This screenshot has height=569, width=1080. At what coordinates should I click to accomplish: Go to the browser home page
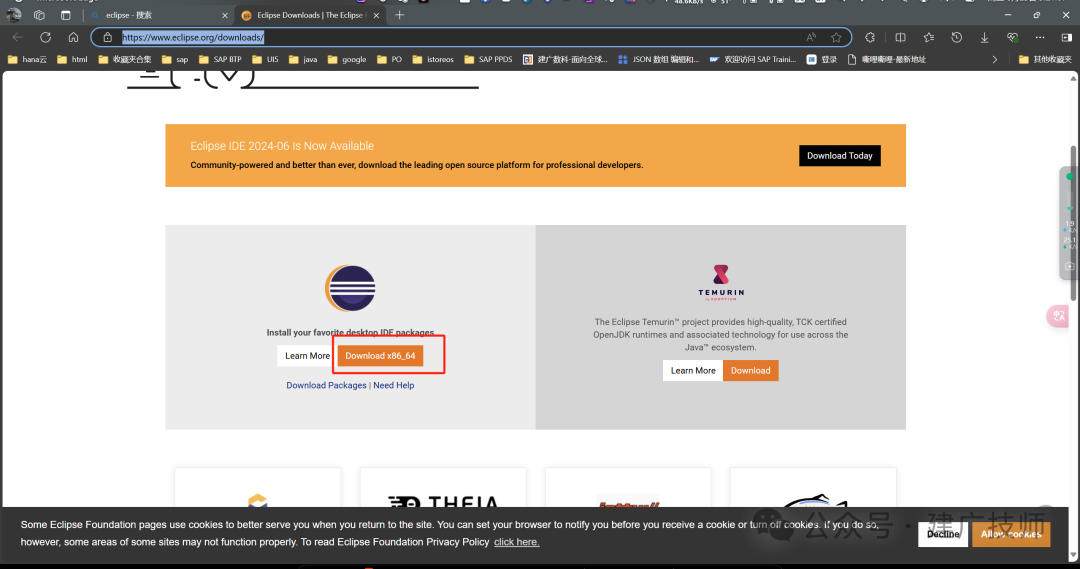coord(73,37)
